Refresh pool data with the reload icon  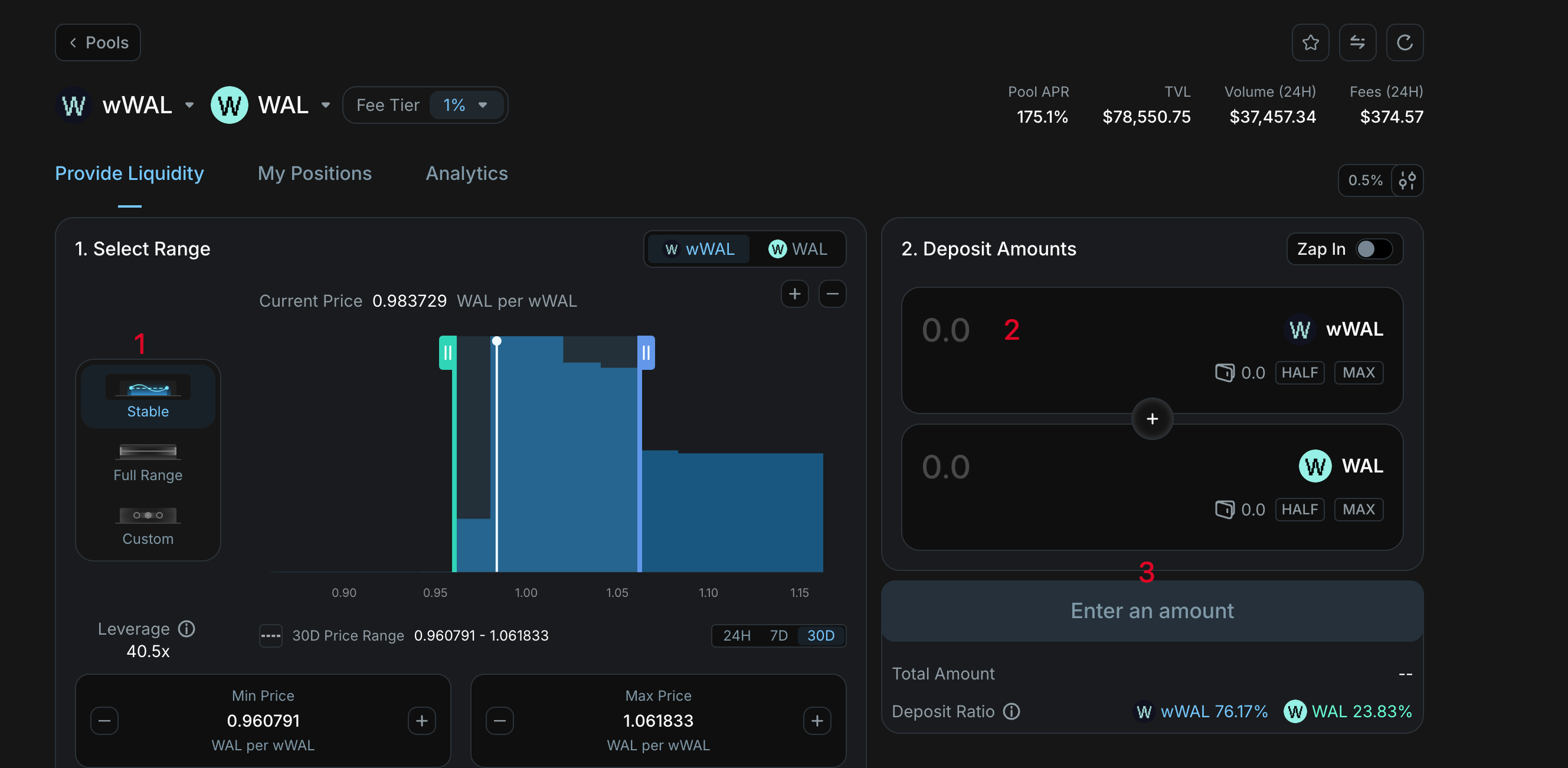(1405, 42)
